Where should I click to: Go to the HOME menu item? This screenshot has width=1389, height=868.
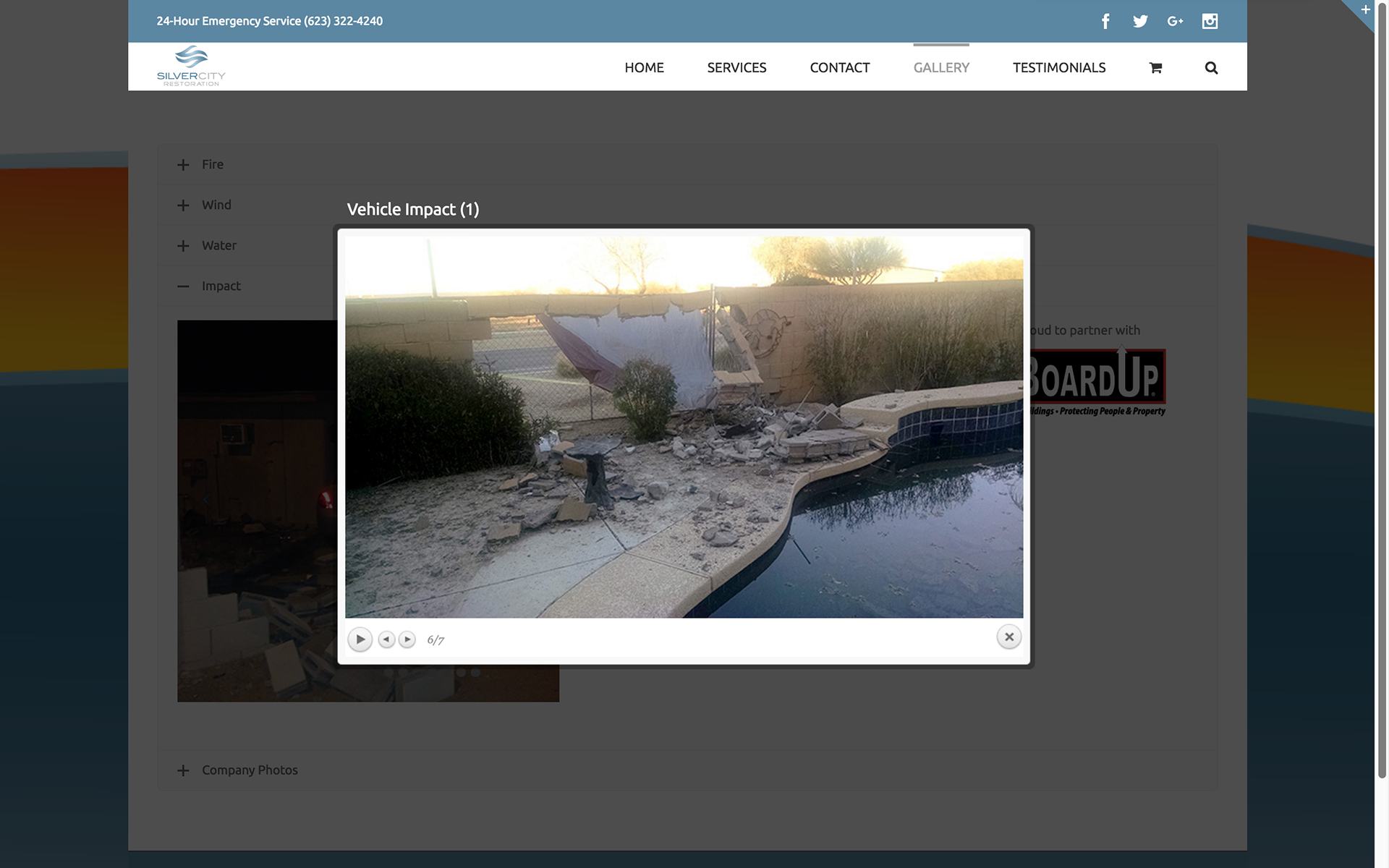coord(644,67)
